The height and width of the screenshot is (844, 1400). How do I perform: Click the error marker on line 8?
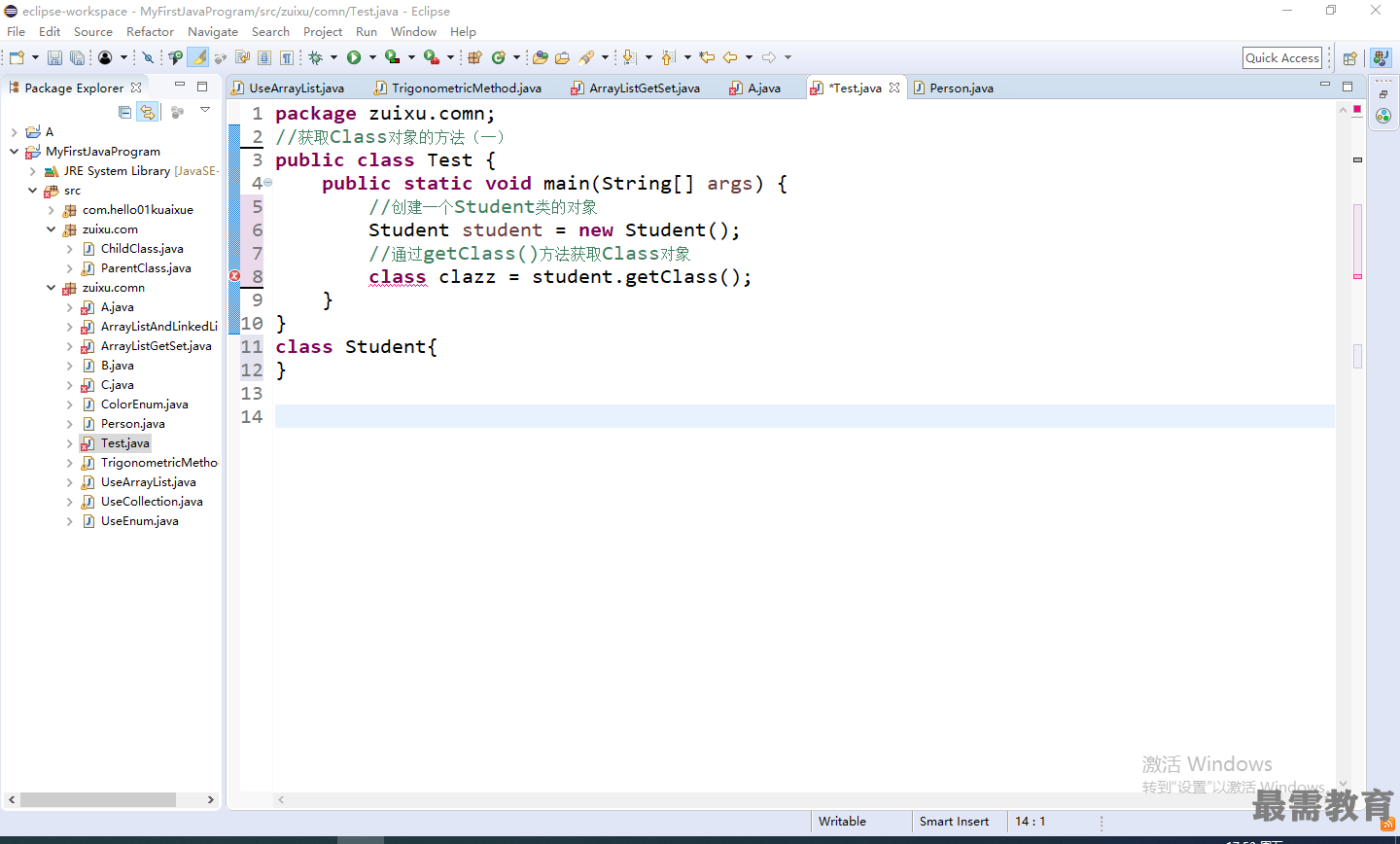(x=234, y=276)
